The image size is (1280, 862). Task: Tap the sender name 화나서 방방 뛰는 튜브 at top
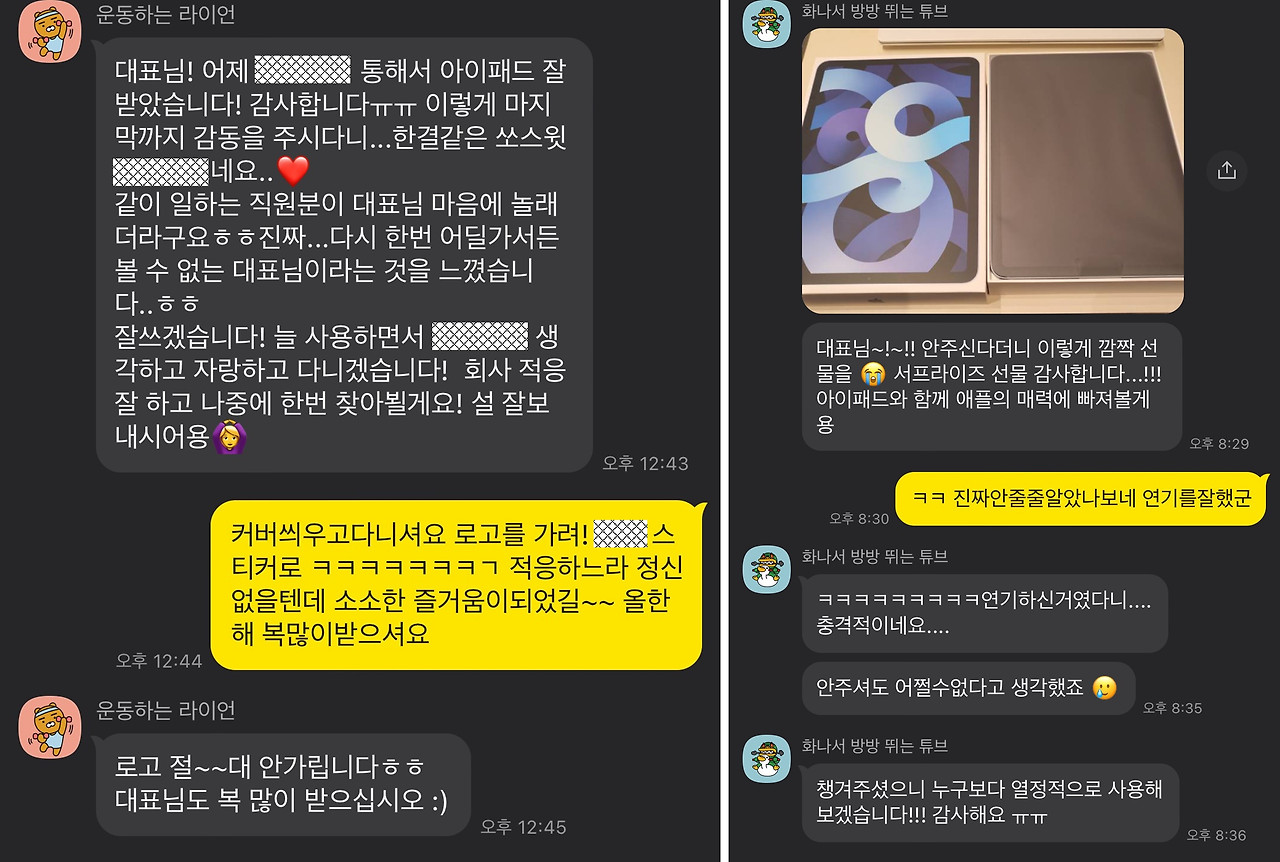(875, 12)
